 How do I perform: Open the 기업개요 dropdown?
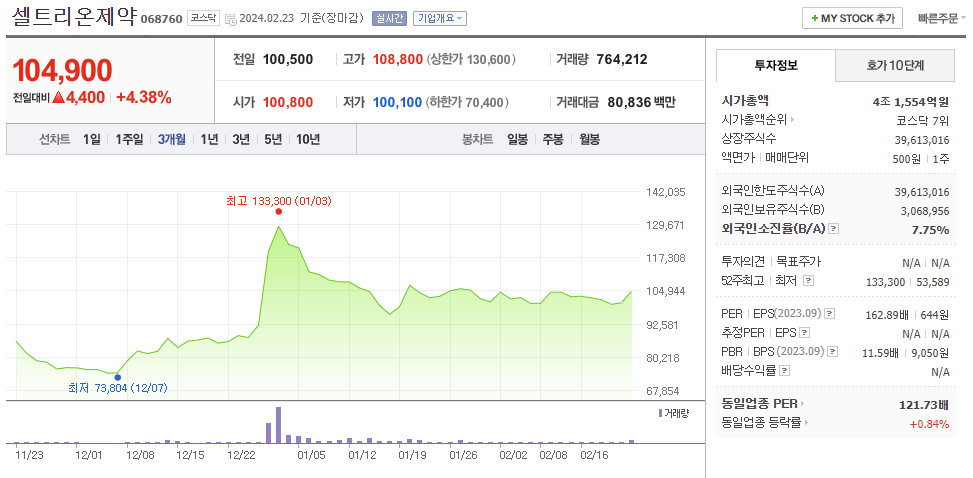[439, 19]
